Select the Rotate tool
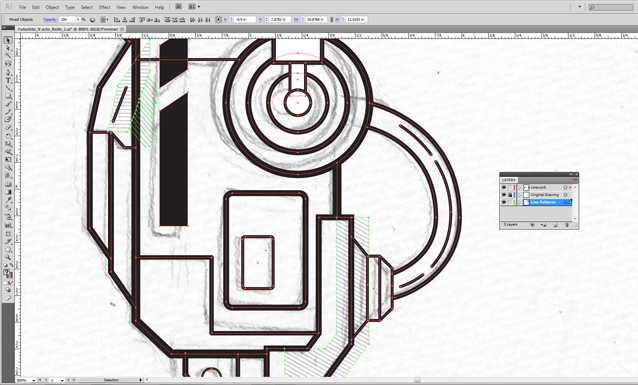Viewport: 638px width, 385px height. (x=8, y=136)
